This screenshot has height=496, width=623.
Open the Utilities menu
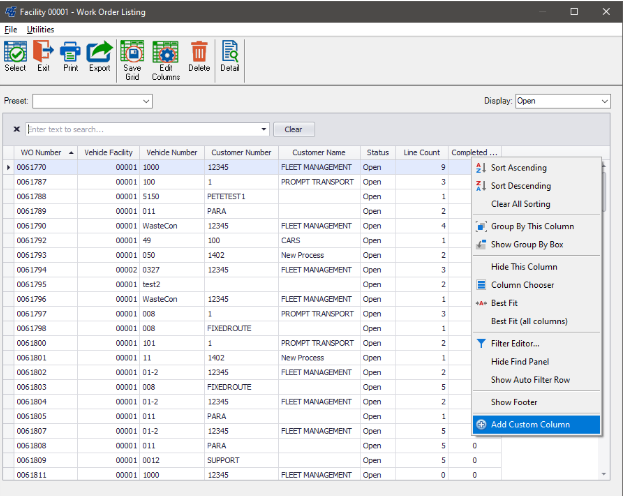click(x=40, y=30)
